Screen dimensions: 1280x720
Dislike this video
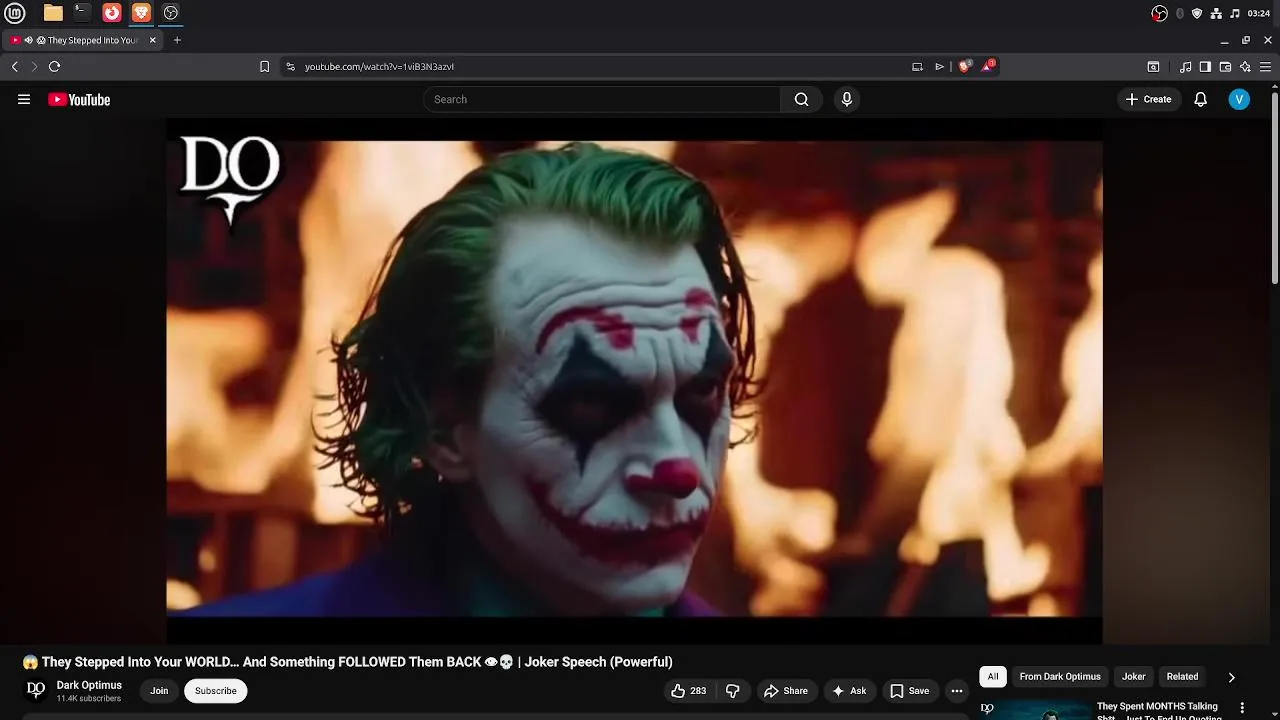point(733,691)
